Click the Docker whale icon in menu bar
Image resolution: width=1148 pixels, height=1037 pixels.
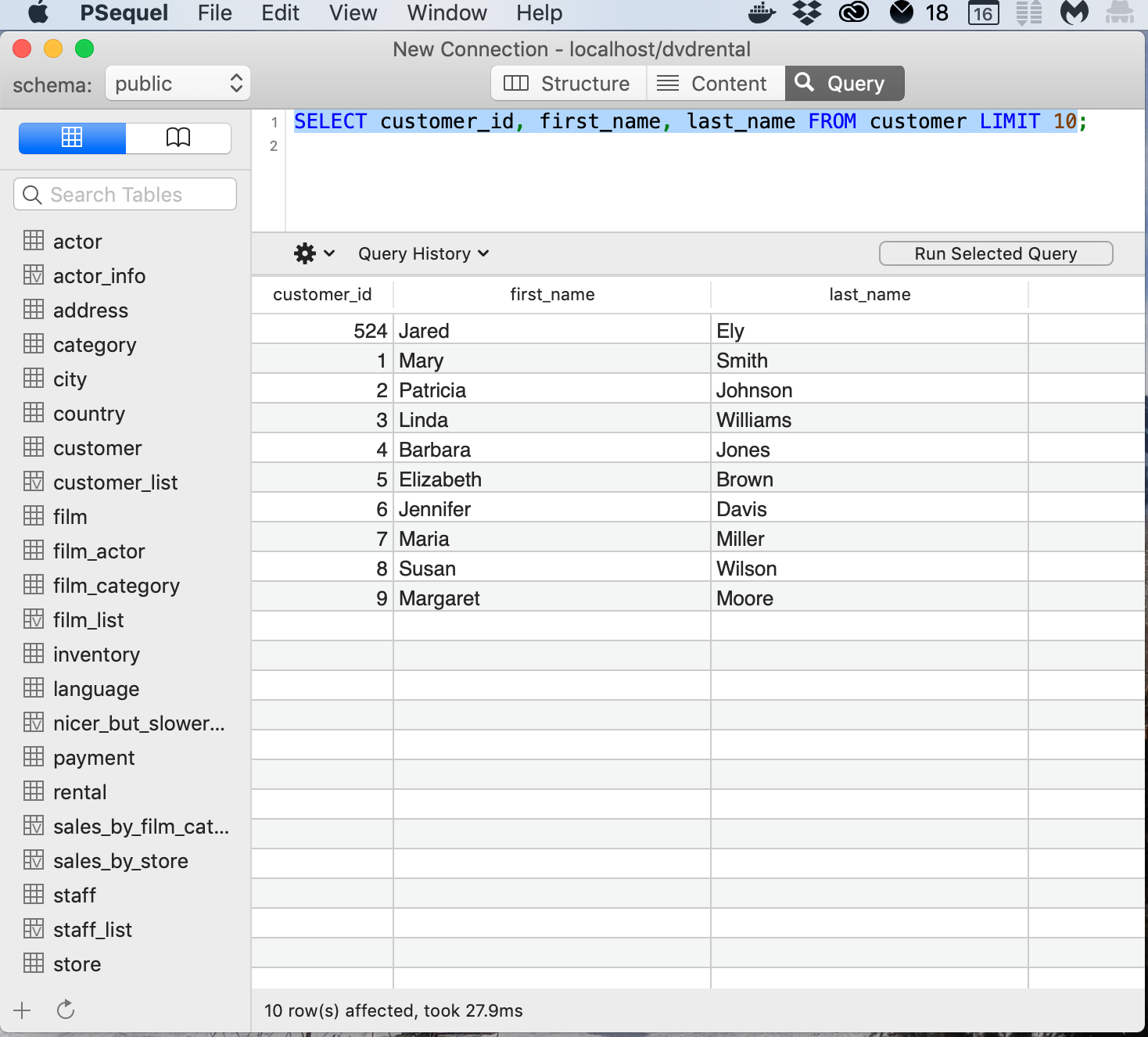point(762,13)
